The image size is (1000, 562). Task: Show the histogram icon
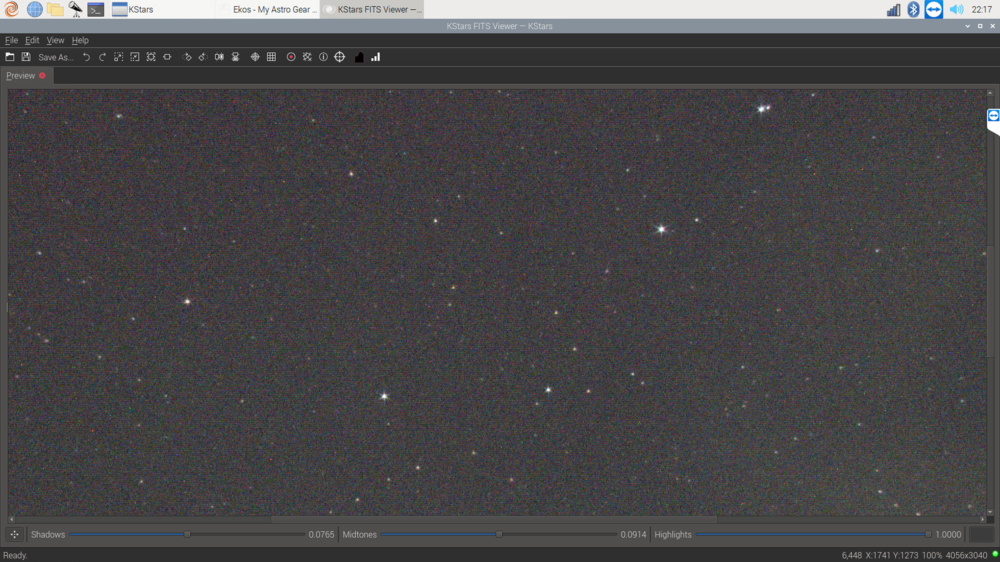(359, 57)
